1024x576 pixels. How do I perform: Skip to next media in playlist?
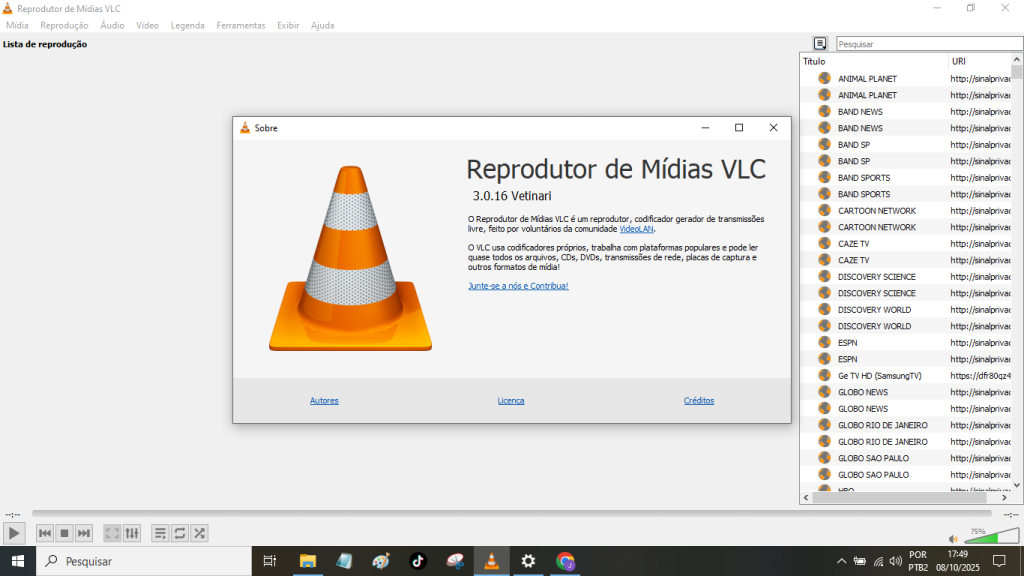(84, 534)
